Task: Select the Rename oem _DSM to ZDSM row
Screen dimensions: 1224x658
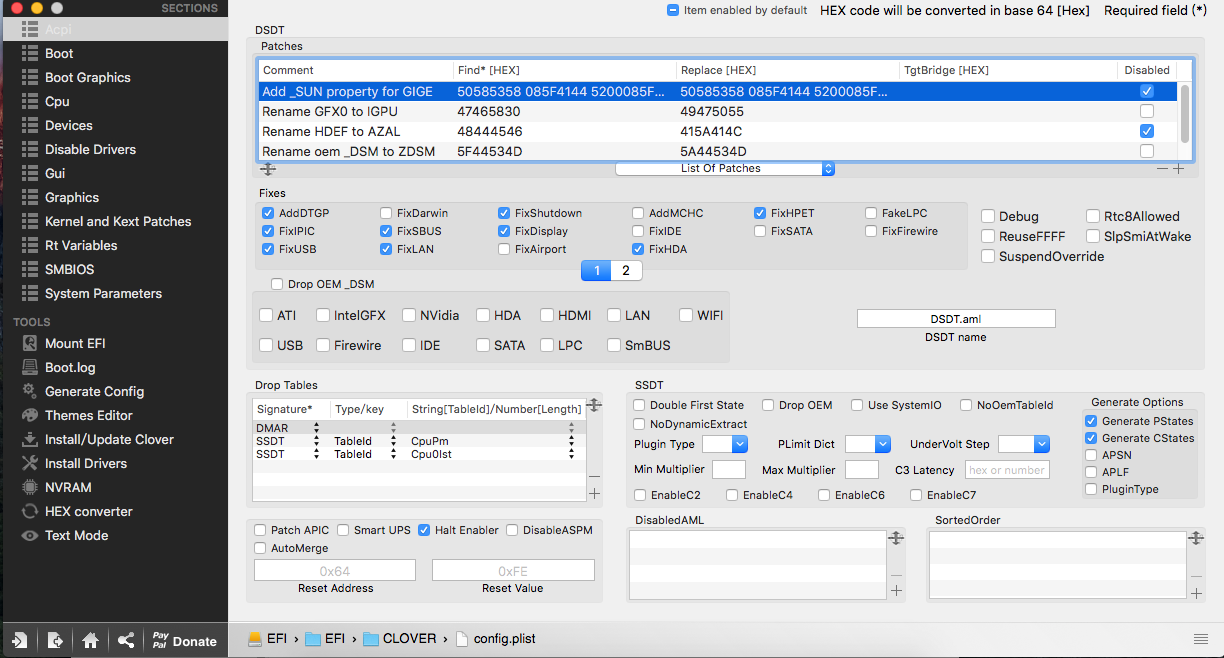Action: point(718,151)
